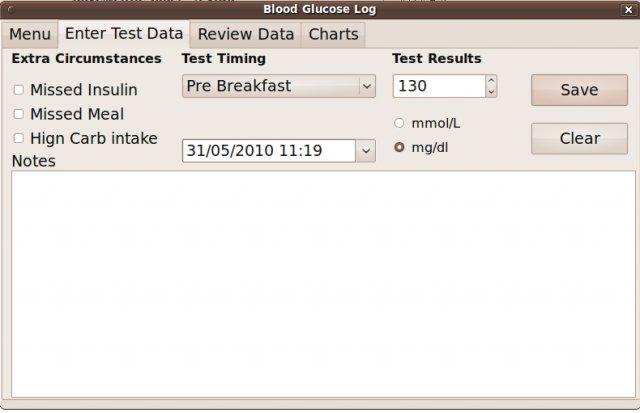Image resolution: width=640 pixels, height=413 pixels.
Task: Tick the High Carb intake checkbox
Action: coord(19,138)
